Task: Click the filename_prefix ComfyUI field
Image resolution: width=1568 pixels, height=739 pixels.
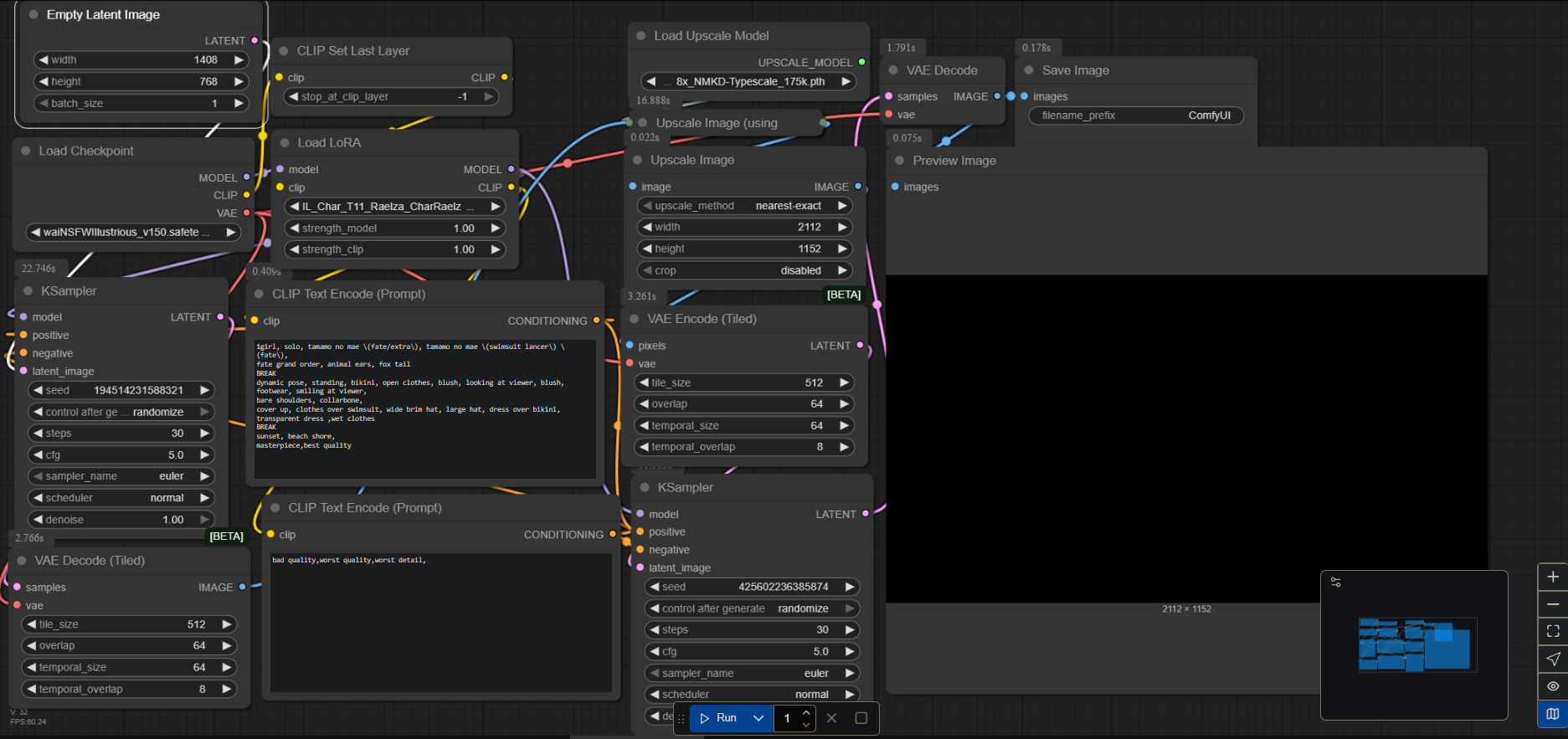Action: click(x=1135, y=115)
